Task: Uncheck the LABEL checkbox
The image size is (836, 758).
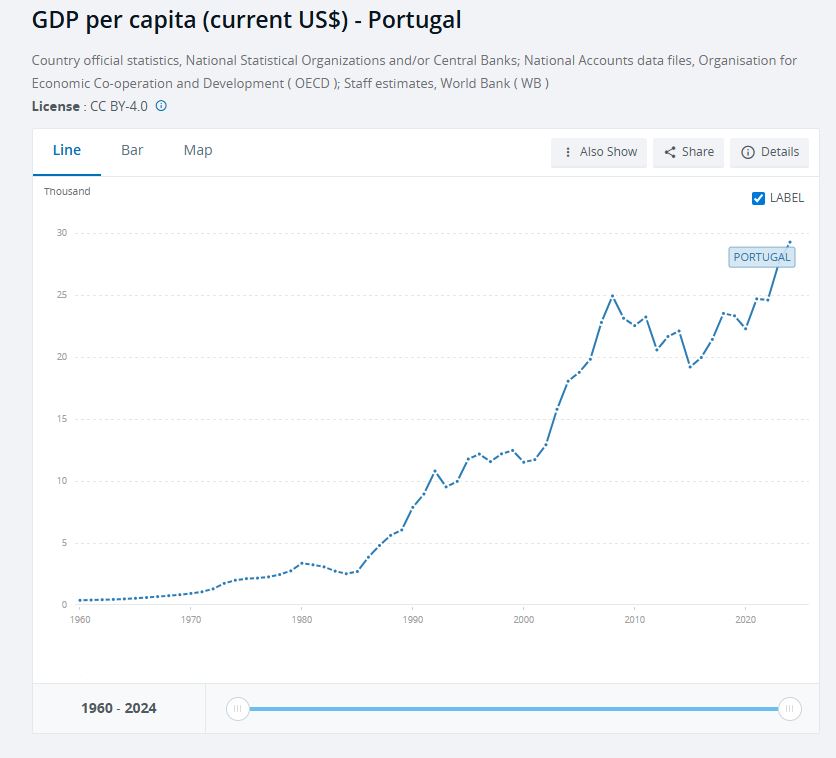Action: [x=758, y=198]
